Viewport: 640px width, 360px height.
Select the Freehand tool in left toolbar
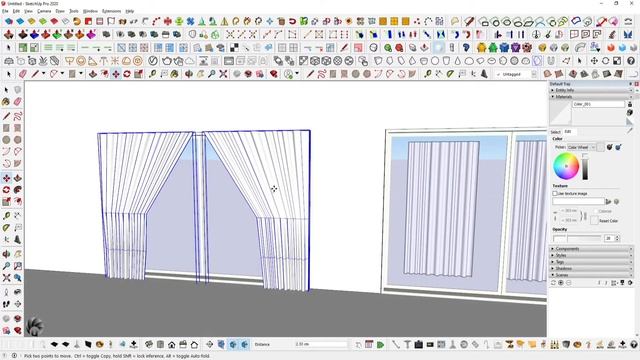click(18, 116)
